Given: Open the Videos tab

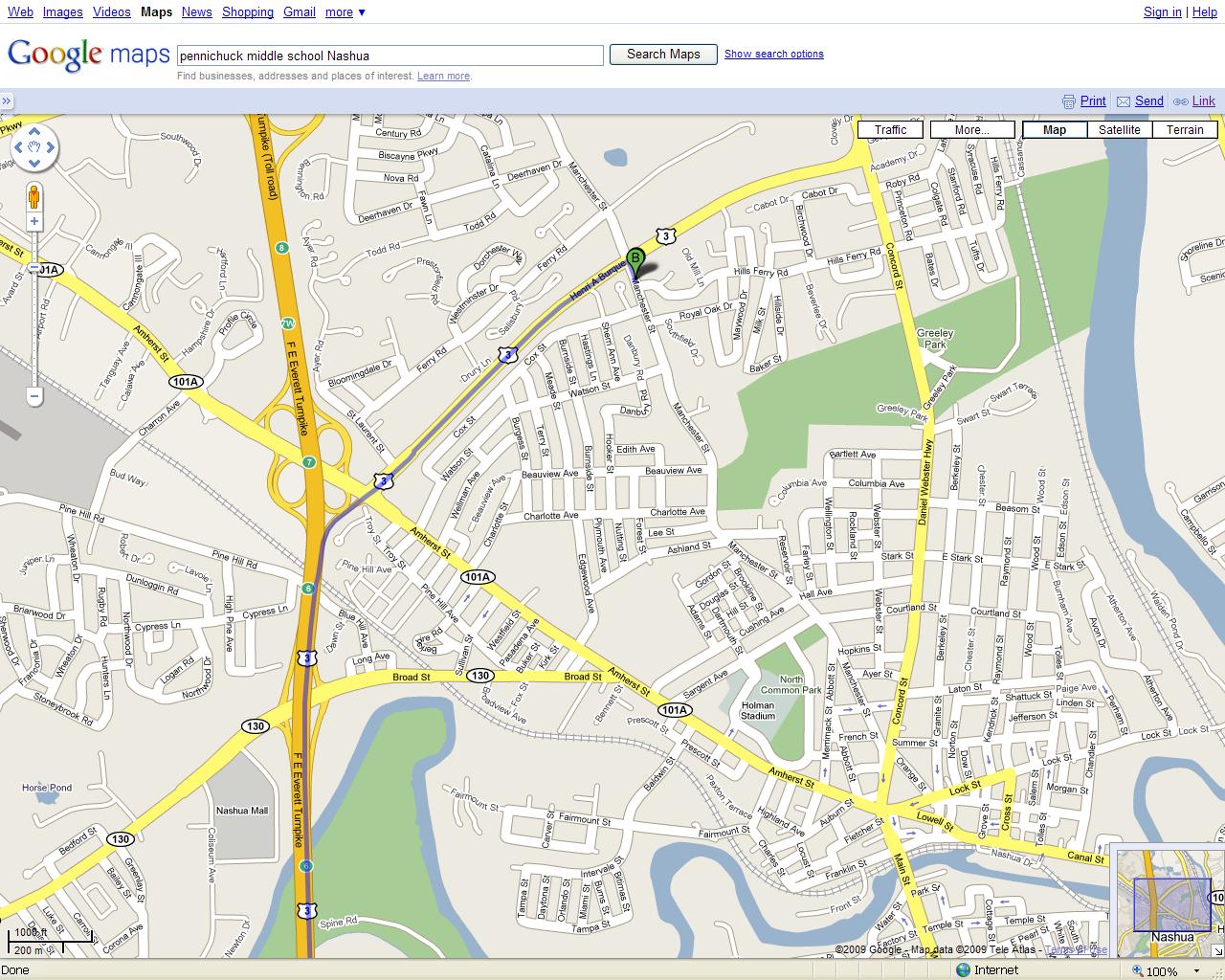Looking at the screenshot, I should (111, 11).
